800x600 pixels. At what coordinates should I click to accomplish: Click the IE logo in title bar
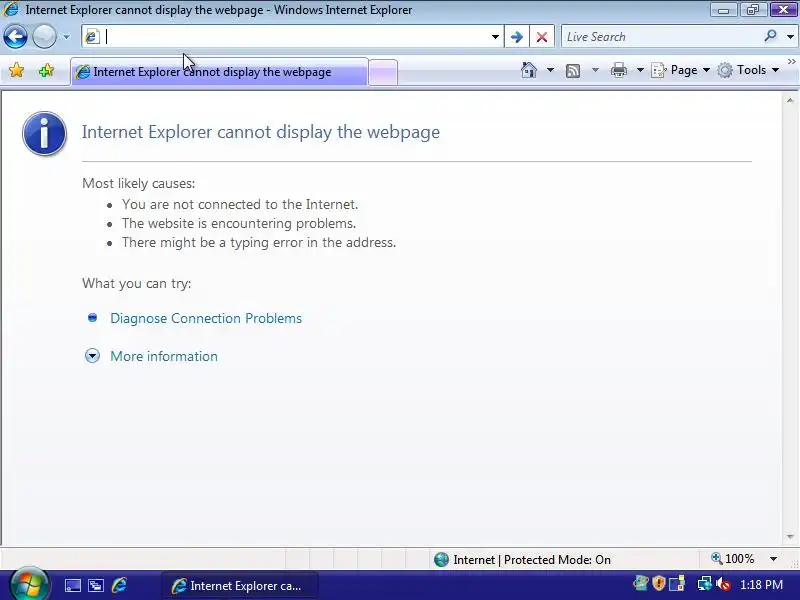(x=11, y=9)
